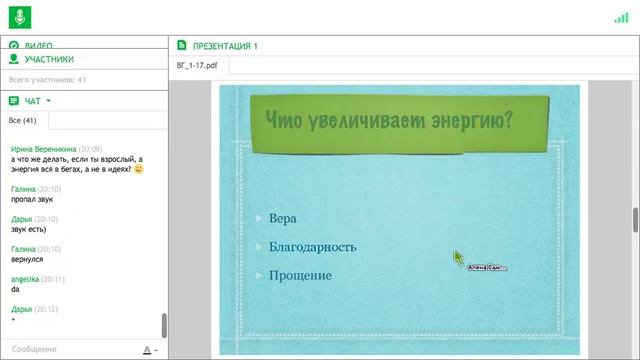
Task: Click sender name Ирина Веренихина in chat
Action: coord(44,149)
